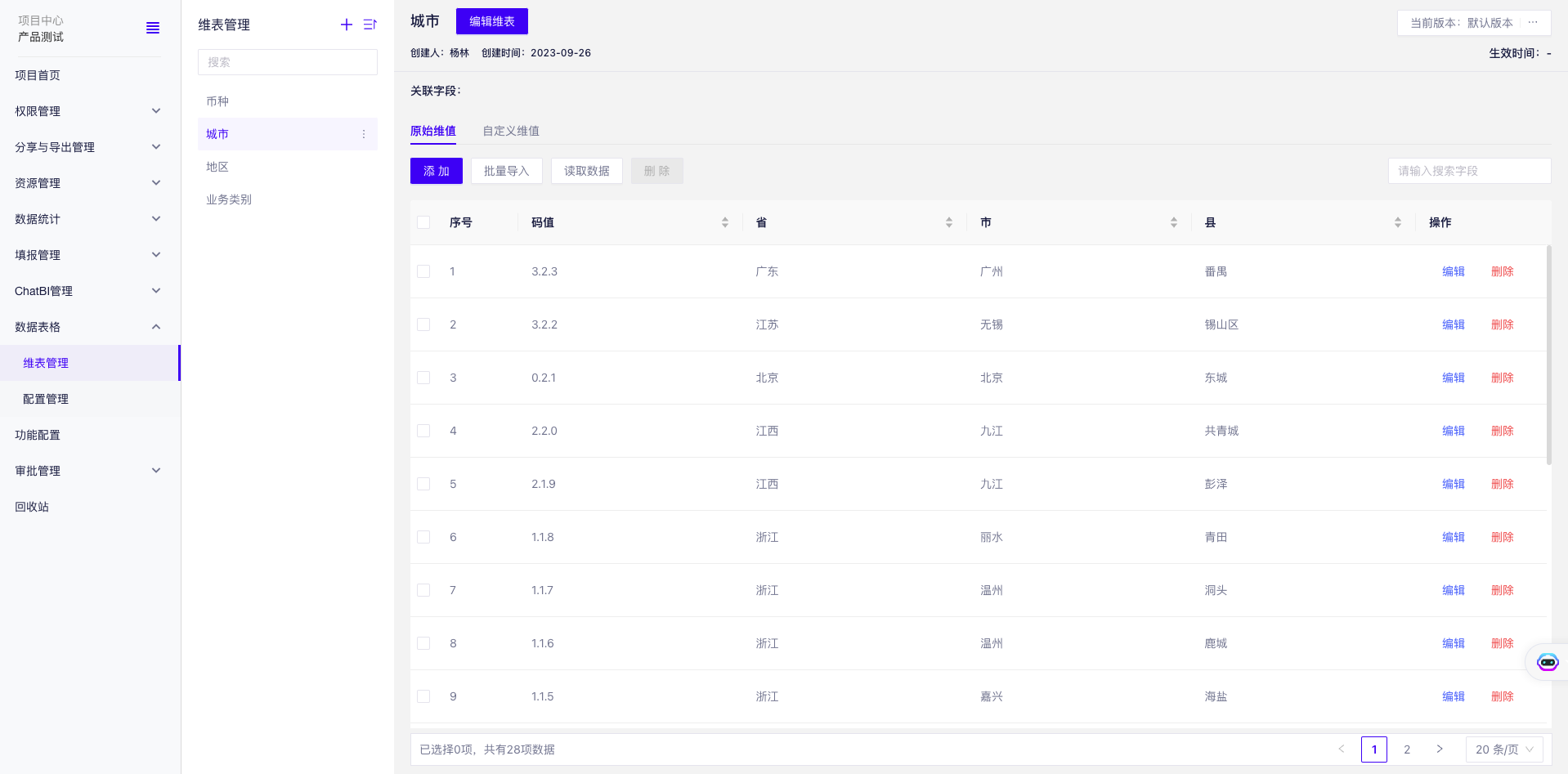Select the checkbox for row 4

pyautogui.click(x=423, y=431)
